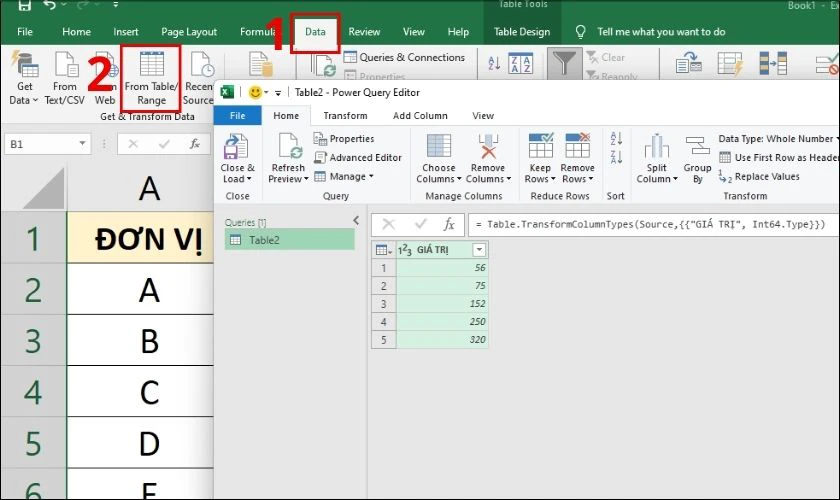Select Excel row 3 header

[33, 341]
